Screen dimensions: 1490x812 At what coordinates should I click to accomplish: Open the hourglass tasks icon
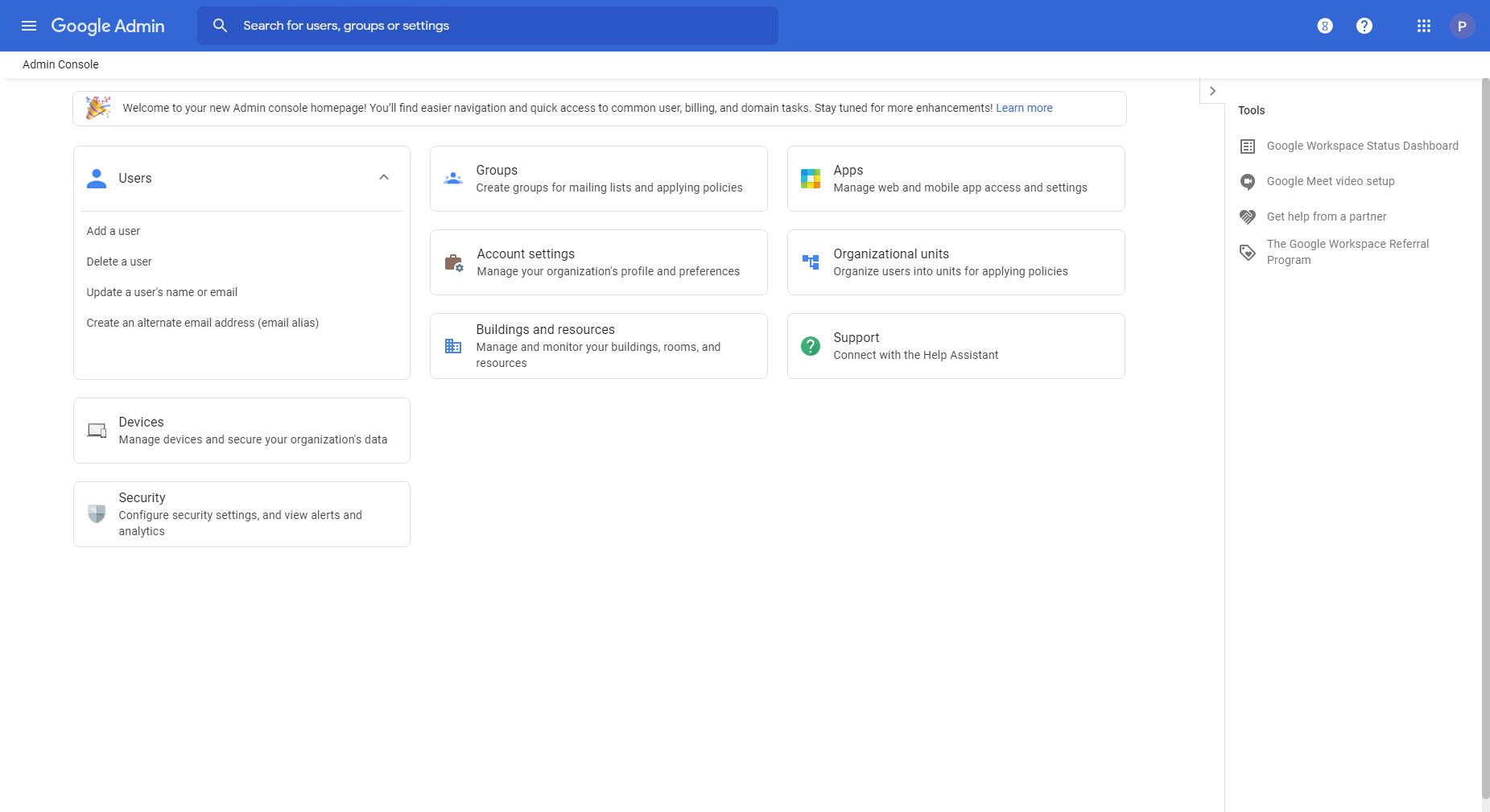1325,26
